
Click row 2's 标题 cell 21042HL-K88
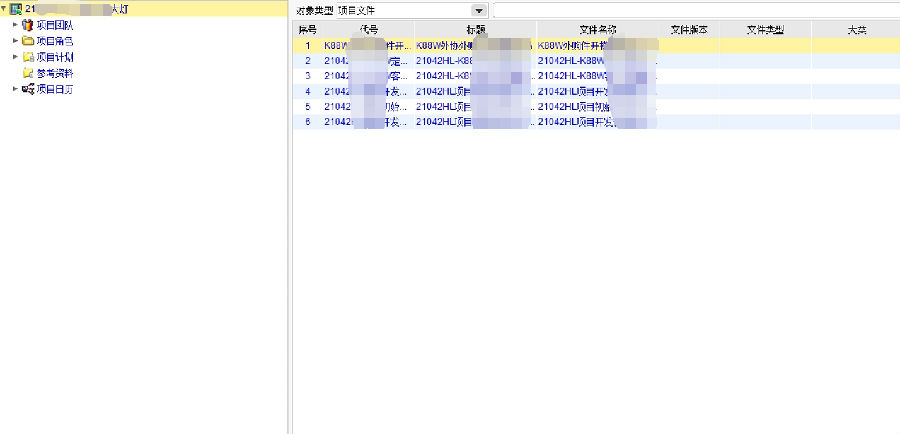[475, 60]
